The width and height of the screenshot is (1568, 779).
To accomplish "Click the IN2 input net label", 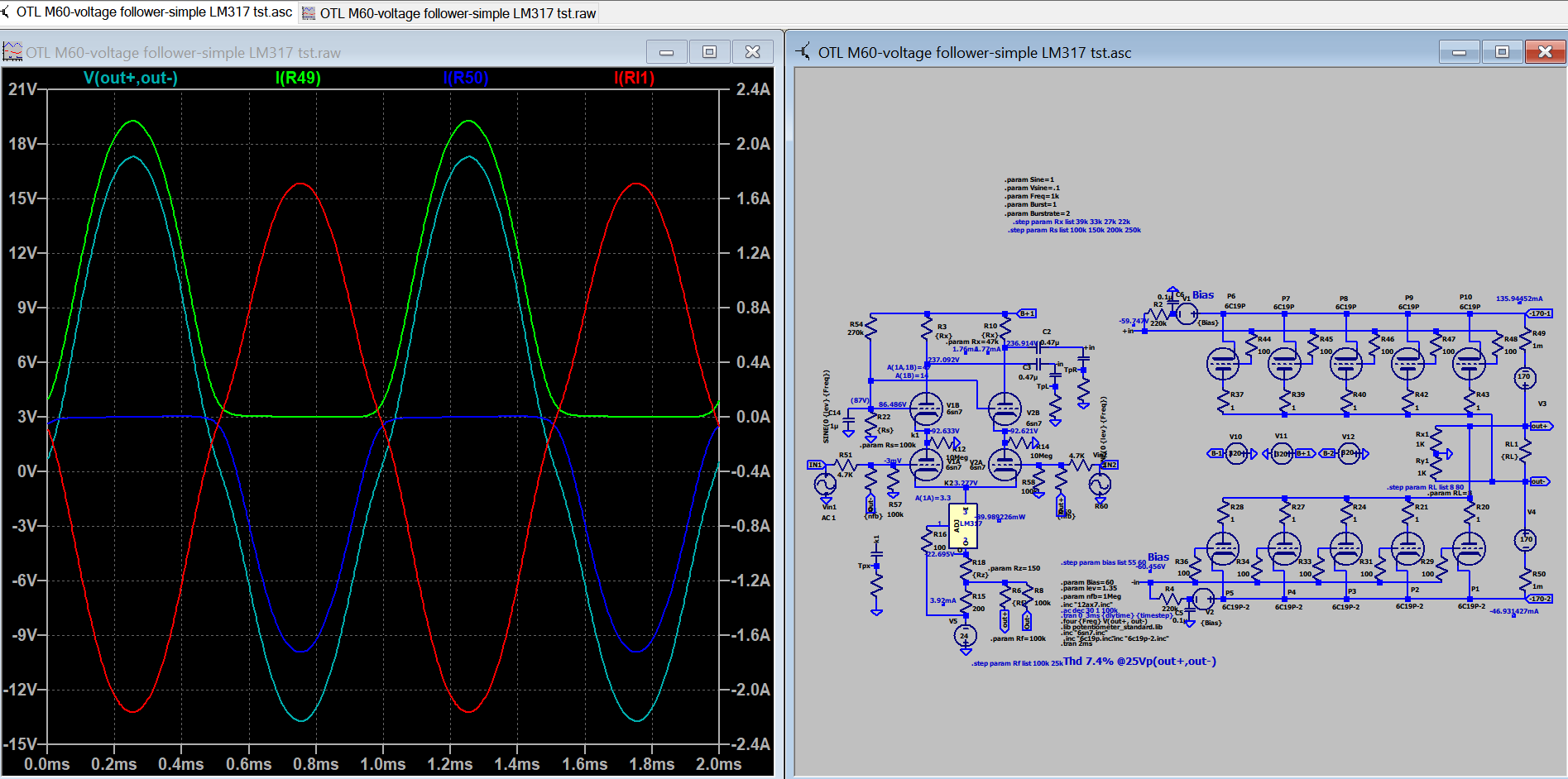I will pos(1109,465).
